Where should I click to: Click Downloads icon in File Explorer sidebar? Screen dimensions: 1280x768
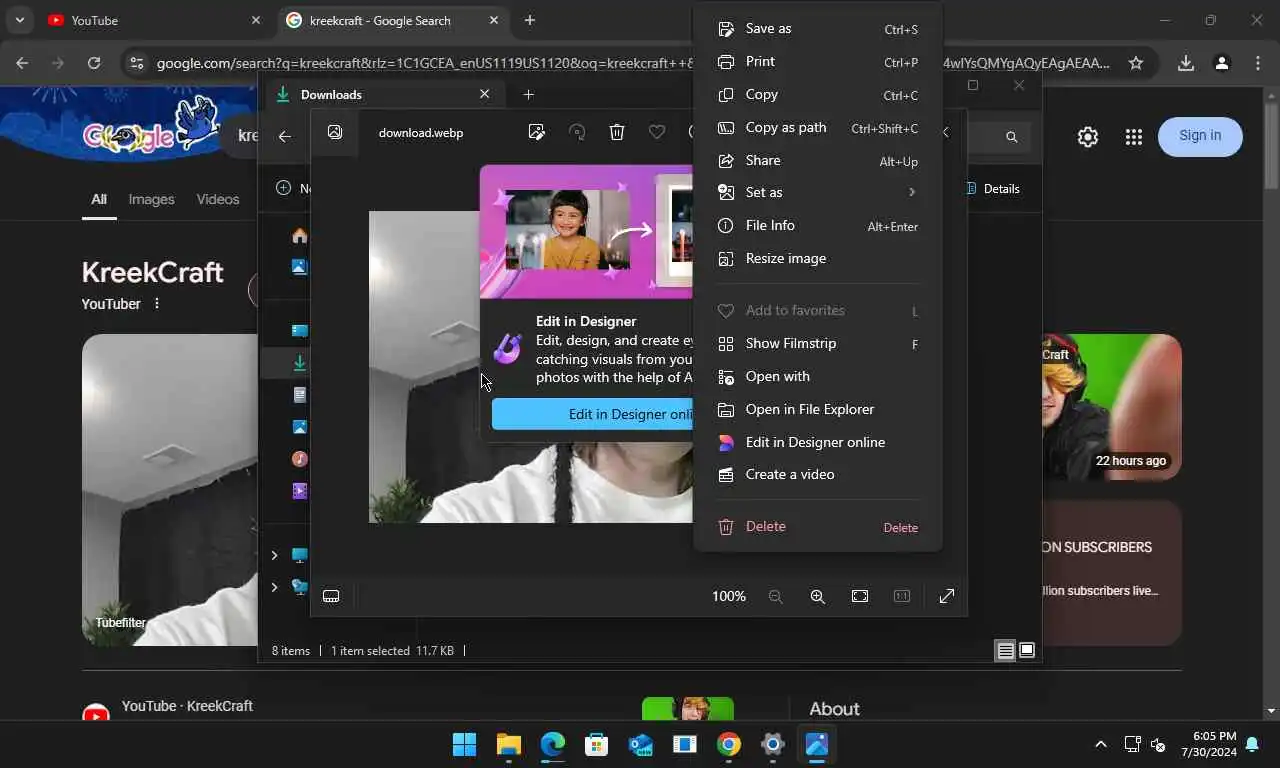tap(299, 363)
